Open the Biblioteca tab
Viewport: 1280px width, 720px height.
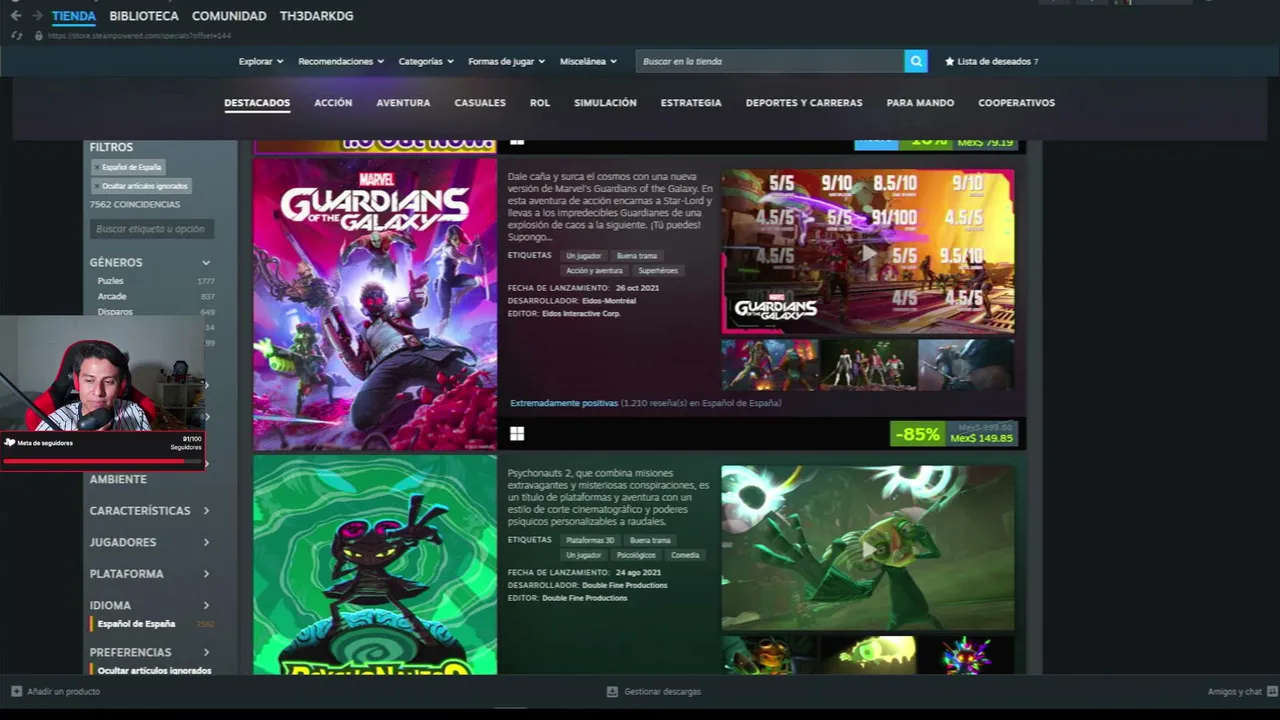point(144,16)
